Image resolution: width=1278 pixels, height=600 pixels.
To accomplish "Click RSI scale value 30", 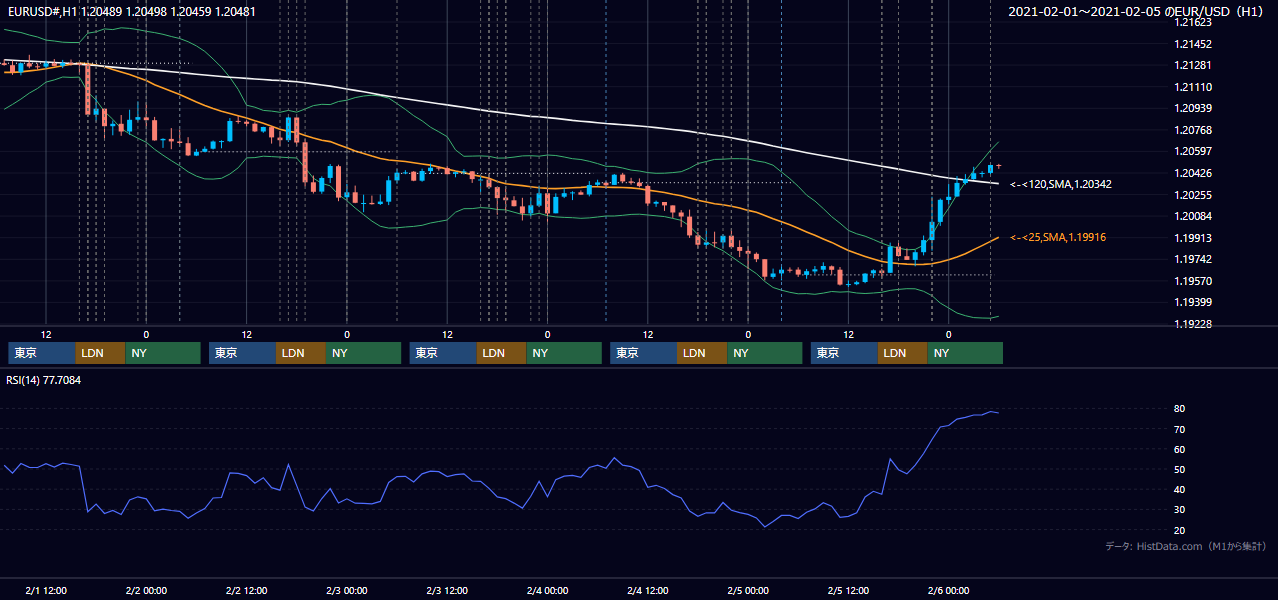I will [x=1180, y=510].
